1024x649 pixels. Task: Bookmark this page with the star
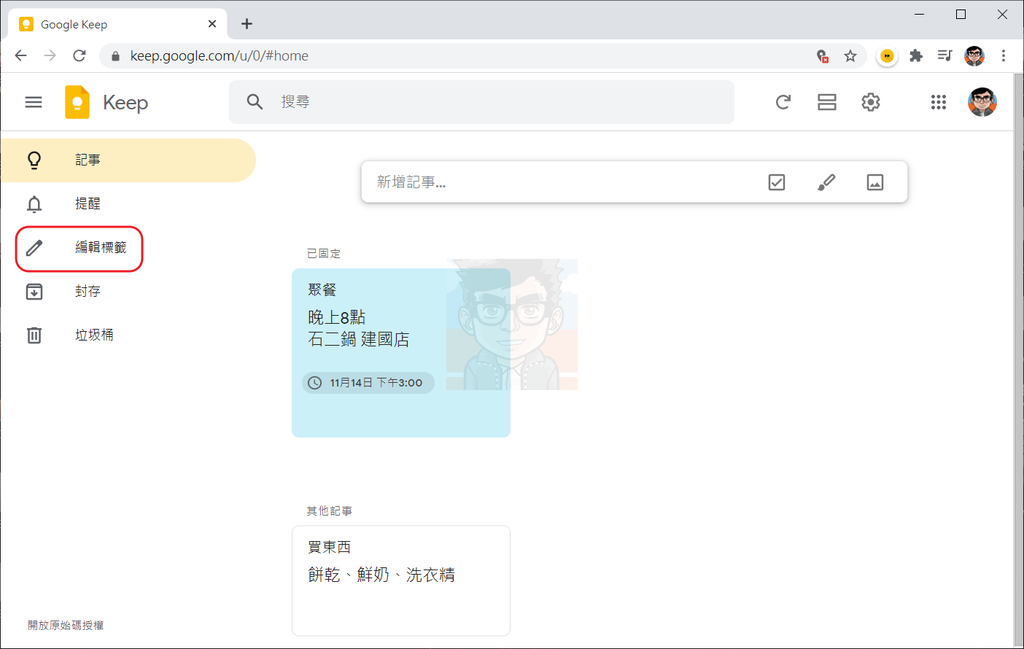850,56
